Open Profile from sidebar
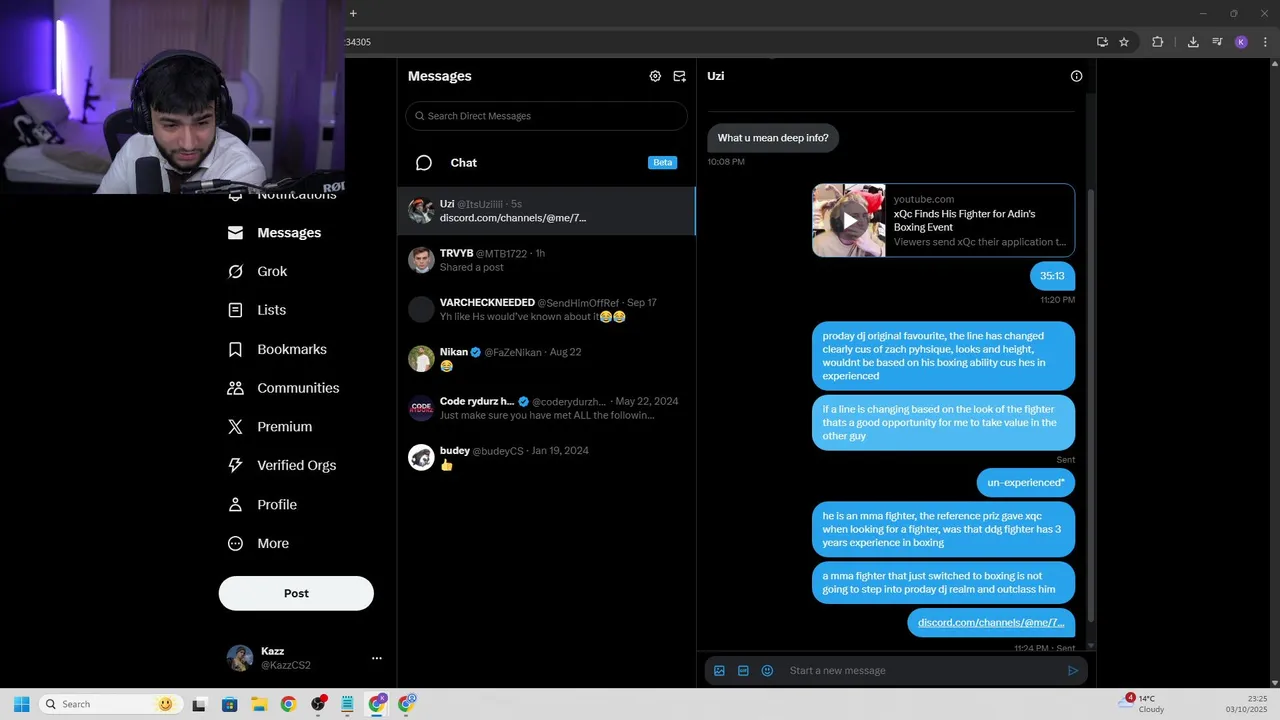 coord(263,505)
